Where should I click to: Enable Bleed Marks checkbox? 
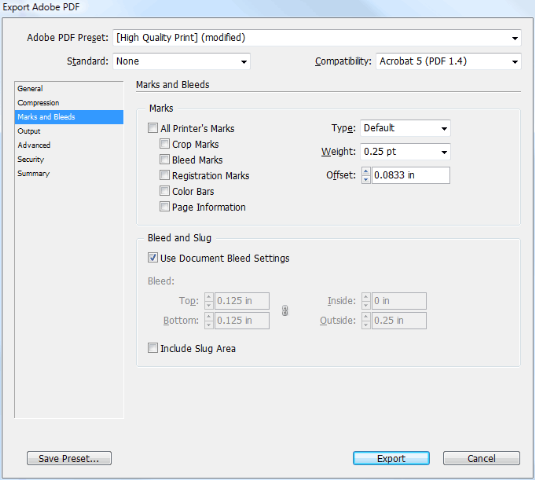pyautogui.click(x=164, y=159)
